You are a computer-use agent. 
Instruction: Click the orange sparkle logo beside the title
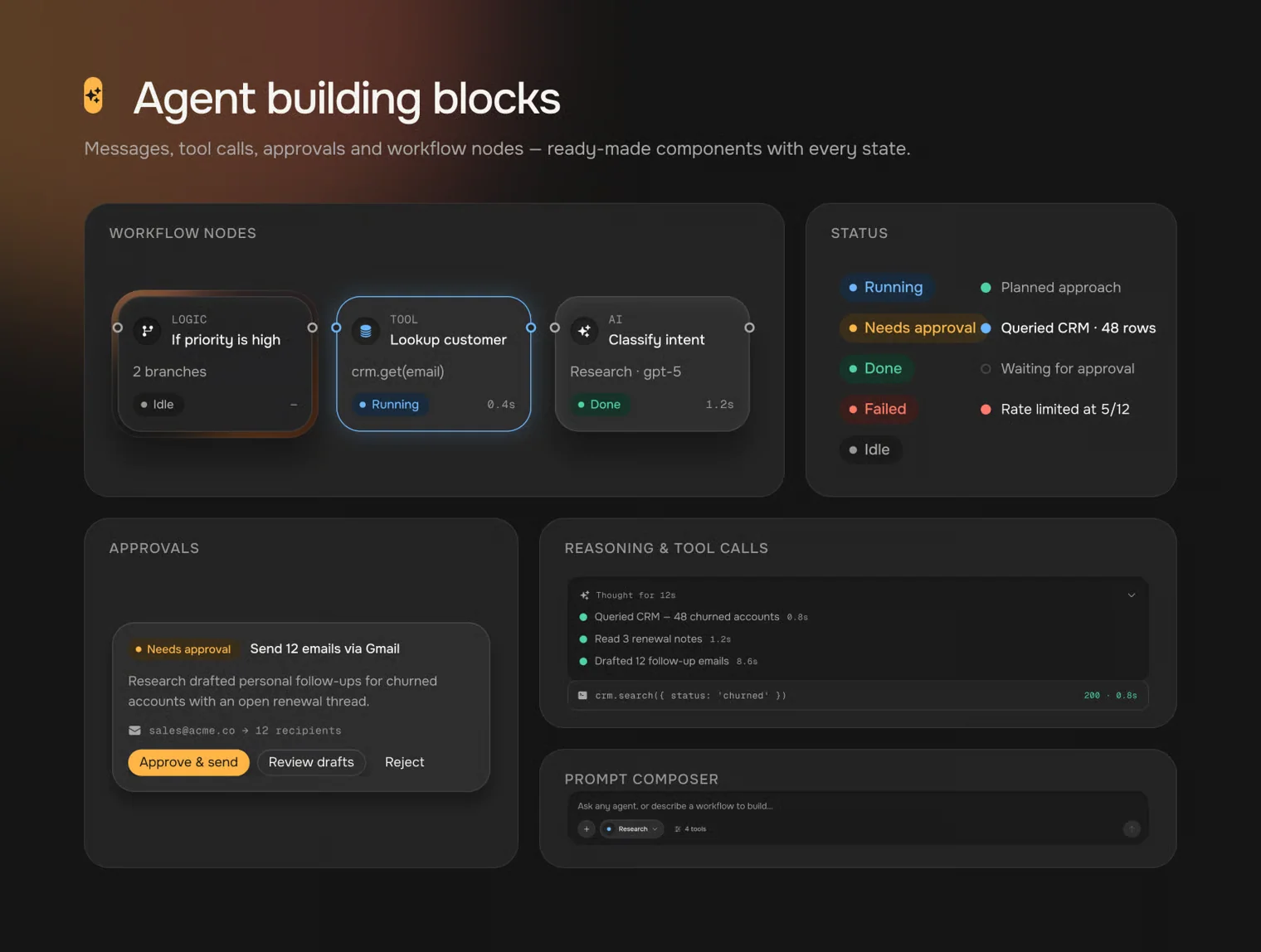click(93, 95)
